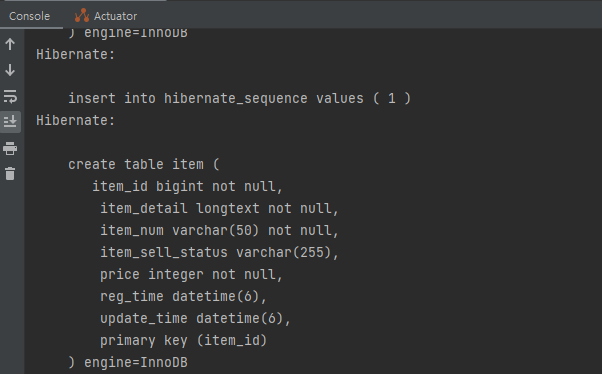This screenshot has height=374, width=602.
Task: Switch to the Console tab
Action: [30, 16]
